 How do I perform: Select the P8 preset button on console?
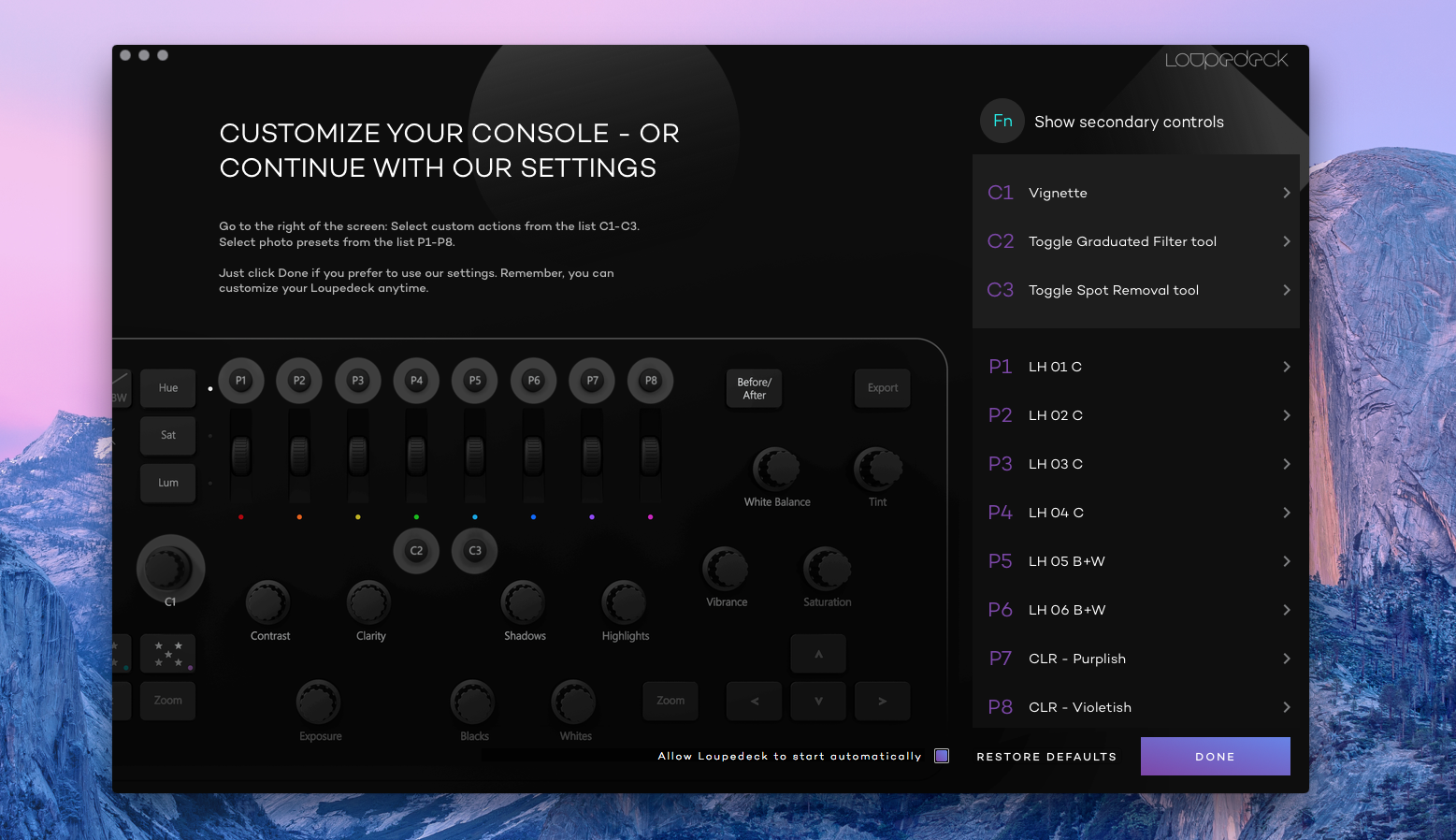tap(651, 381)
